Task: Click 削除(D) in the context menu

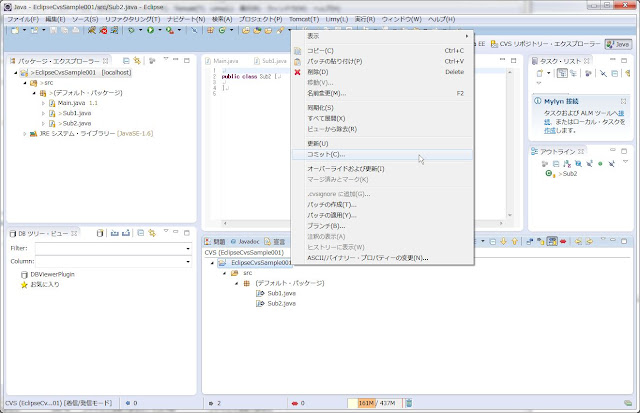Action: [x=382, y=72]
